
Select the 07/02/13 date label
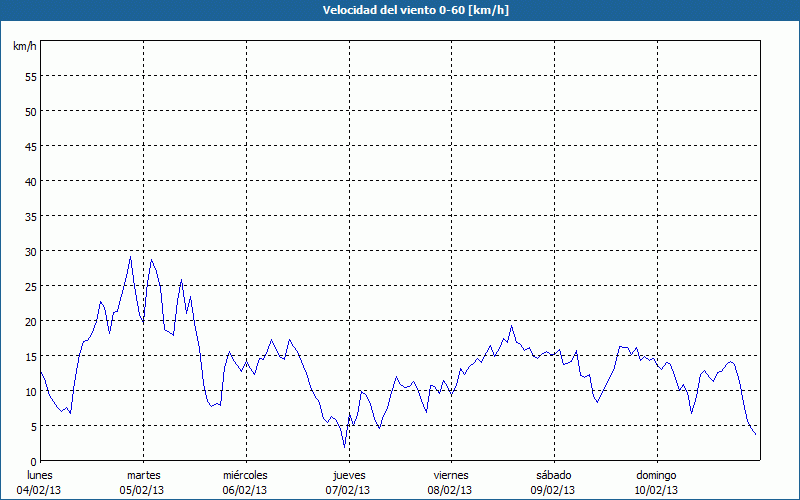coord(348,490)
